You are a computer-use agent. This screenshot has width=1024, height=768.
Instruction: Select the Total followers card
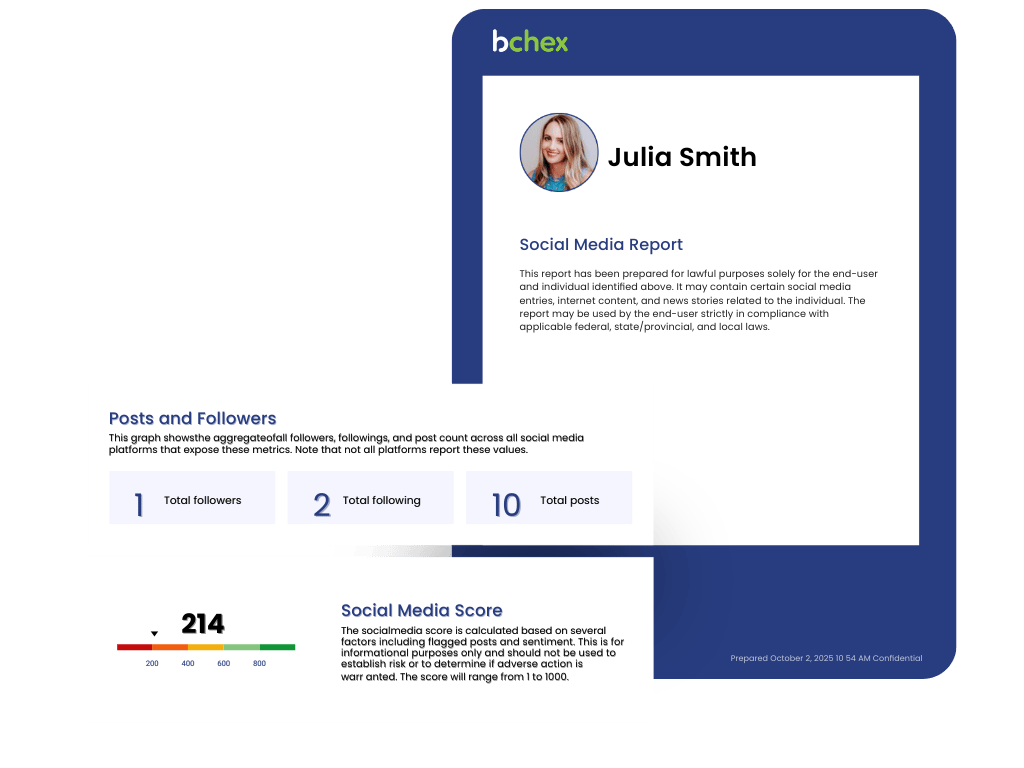point(192,498)
